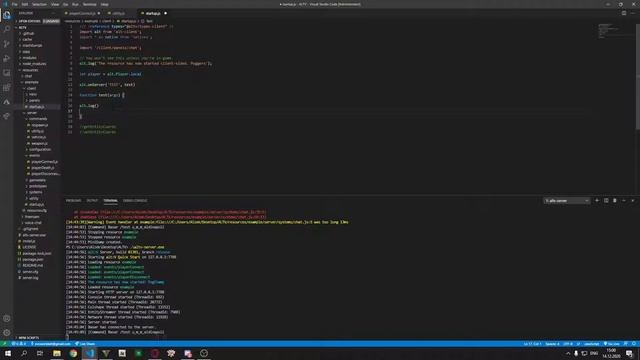This screenshot has height=360, width=640.
Task: Open the Search view in activity bar
Action: (7, 29)
